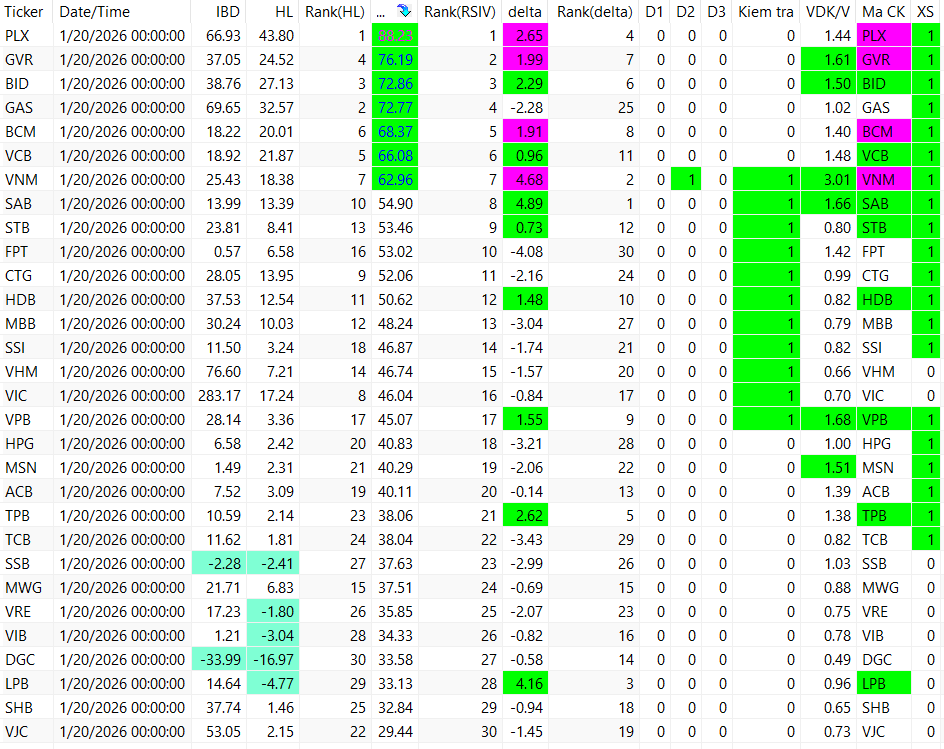Click the sort arrow icon in the RSIV column header
This screenshot has width=944, height=749.
404,11
